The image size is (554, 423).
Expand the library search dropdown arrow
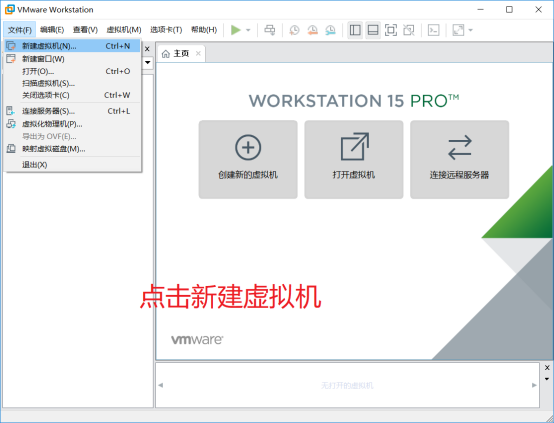point(148,63)
